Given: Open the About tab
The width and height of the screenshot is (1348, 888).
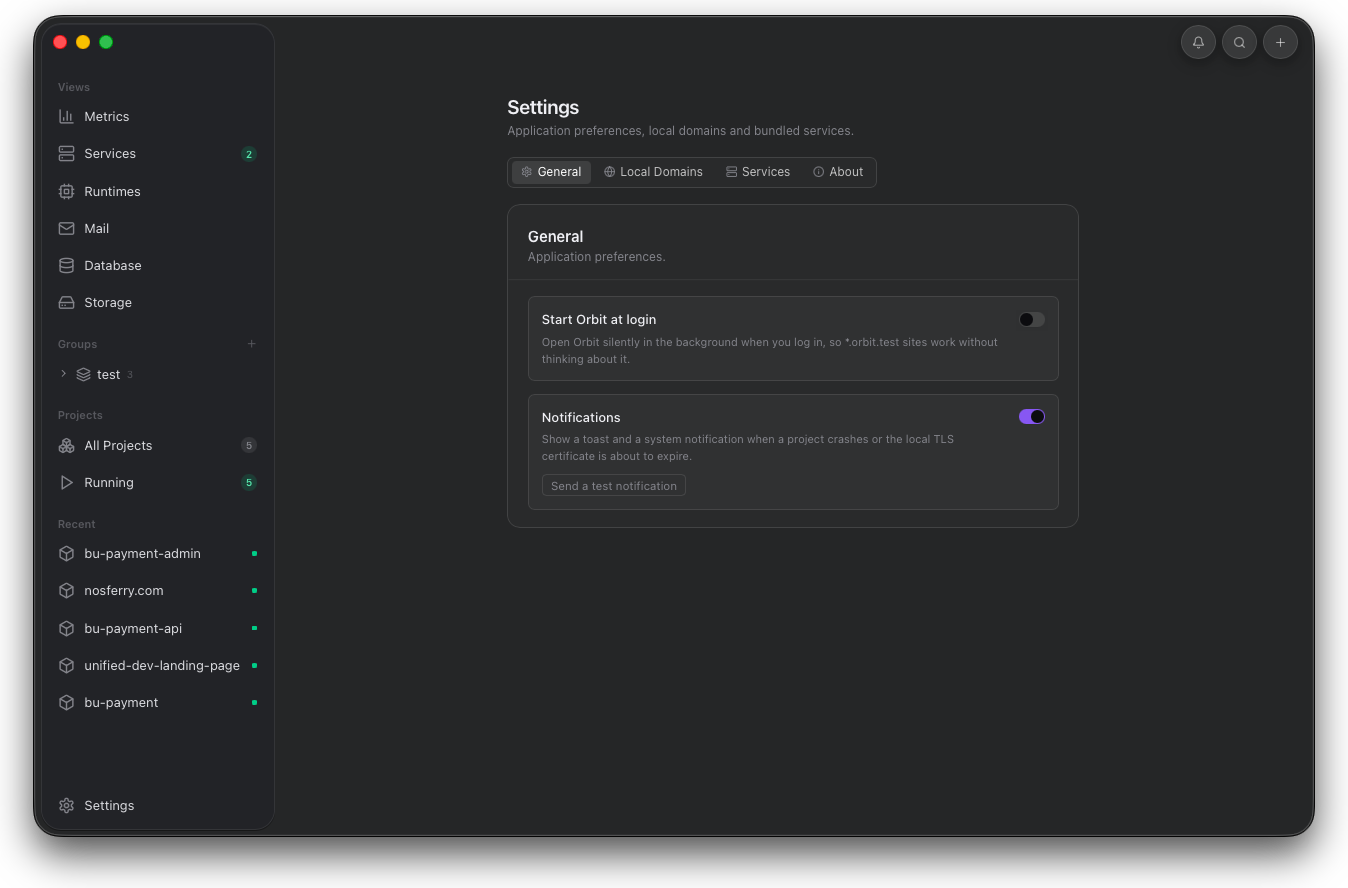Looking at the screenshot, I should click(x=838, y=172).
